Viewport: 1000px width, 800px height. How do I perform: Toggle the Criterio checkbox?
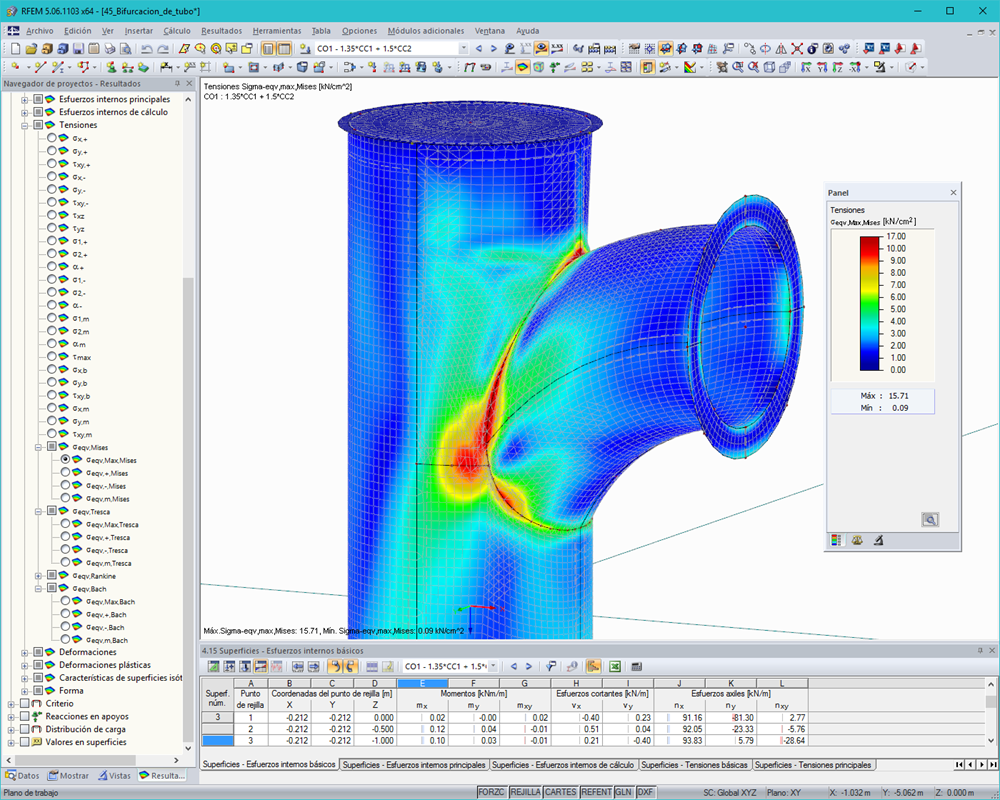(x=24, y=703)
